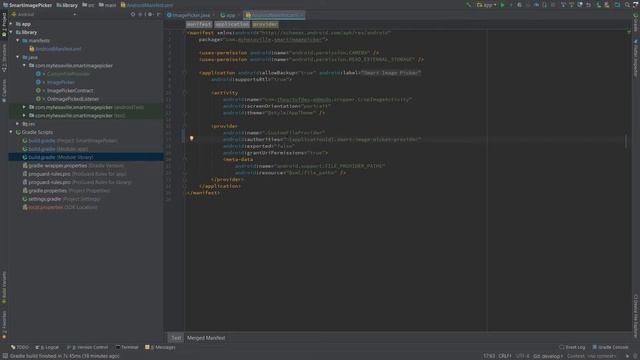Viewport: 640px width, 360px height.
Task: Toggle the Captures side tool window
Action: pyautogui.click(x=4, y=91)
